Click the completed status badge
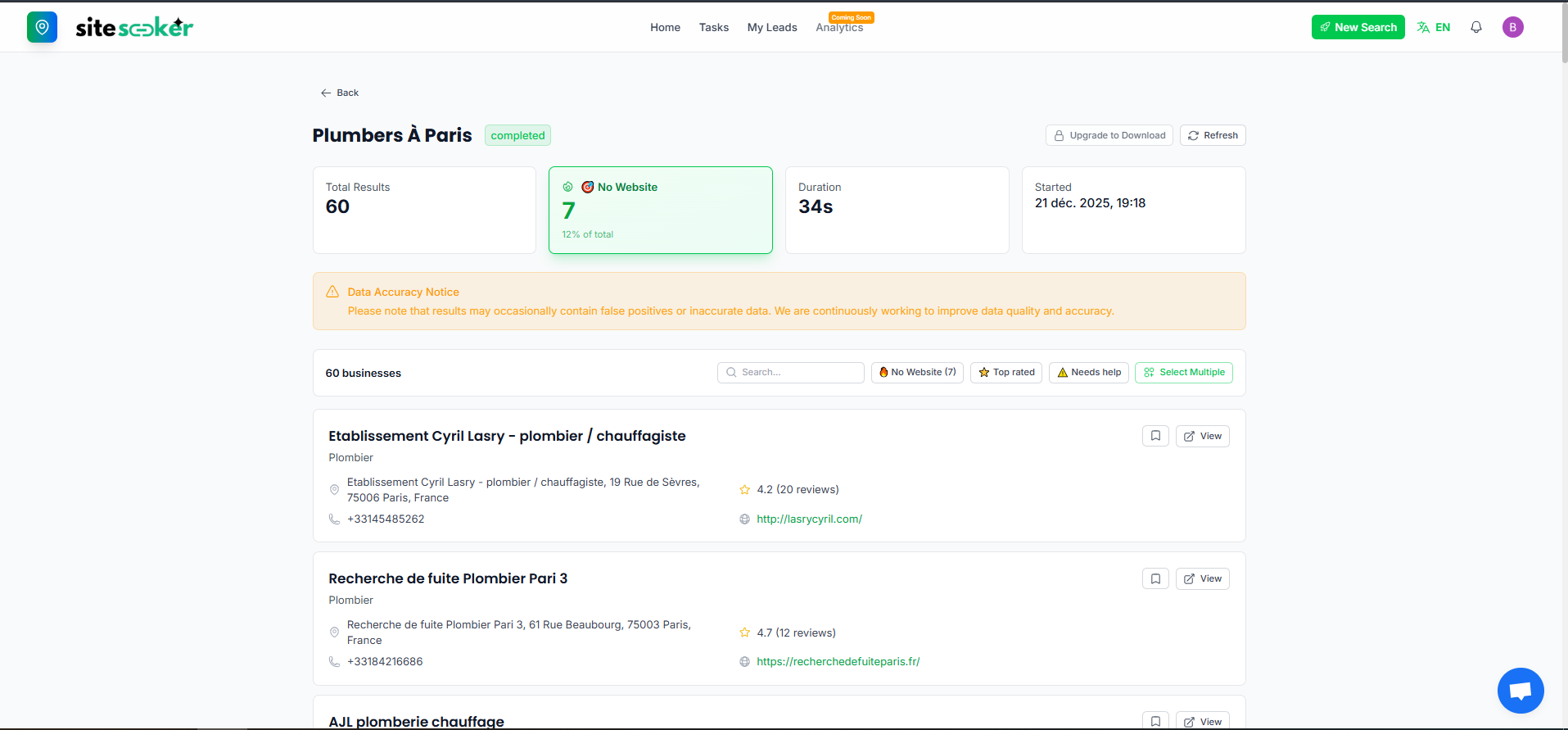 click(517, 135)
